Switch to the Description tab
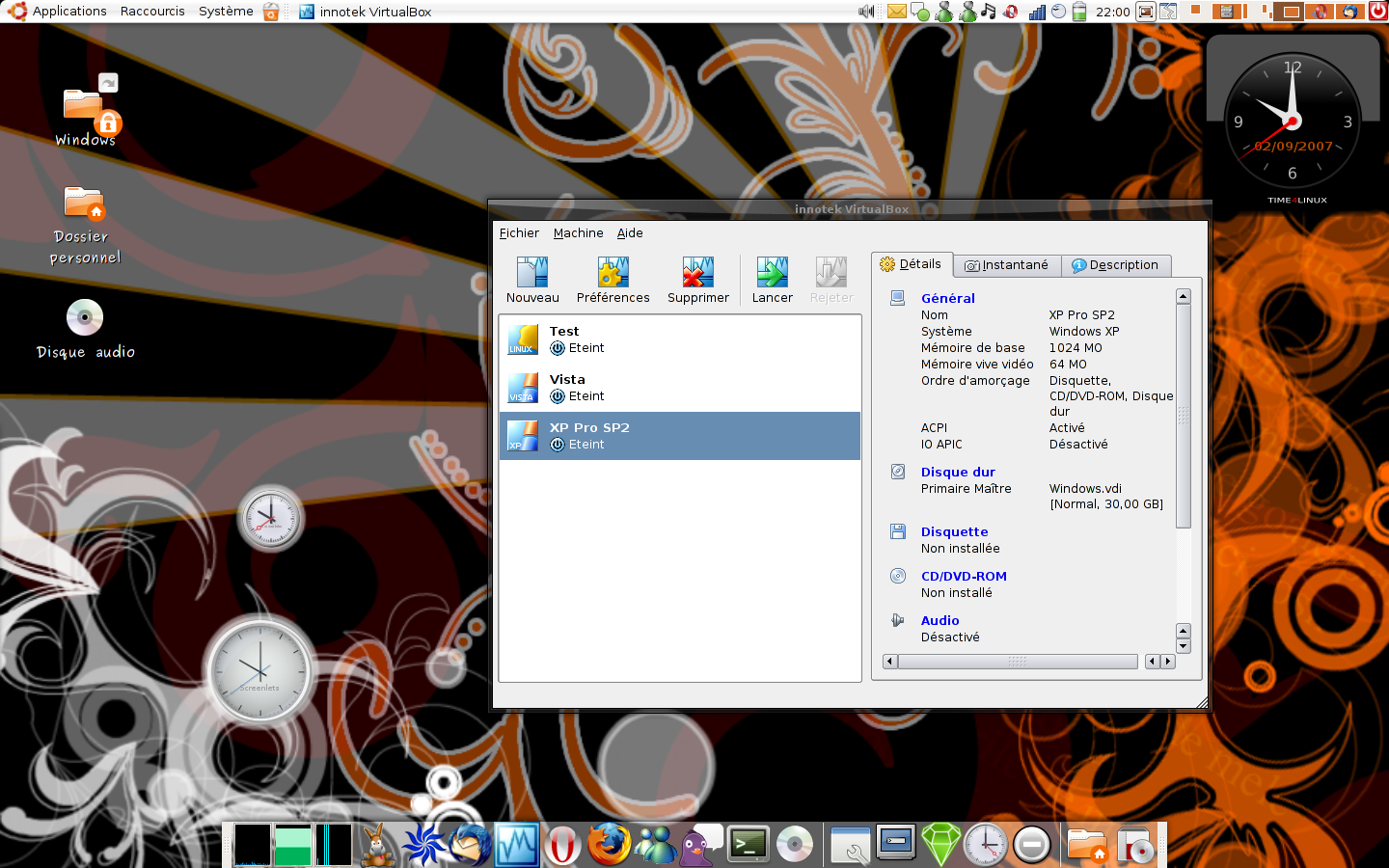 [x=1115, y=265]
